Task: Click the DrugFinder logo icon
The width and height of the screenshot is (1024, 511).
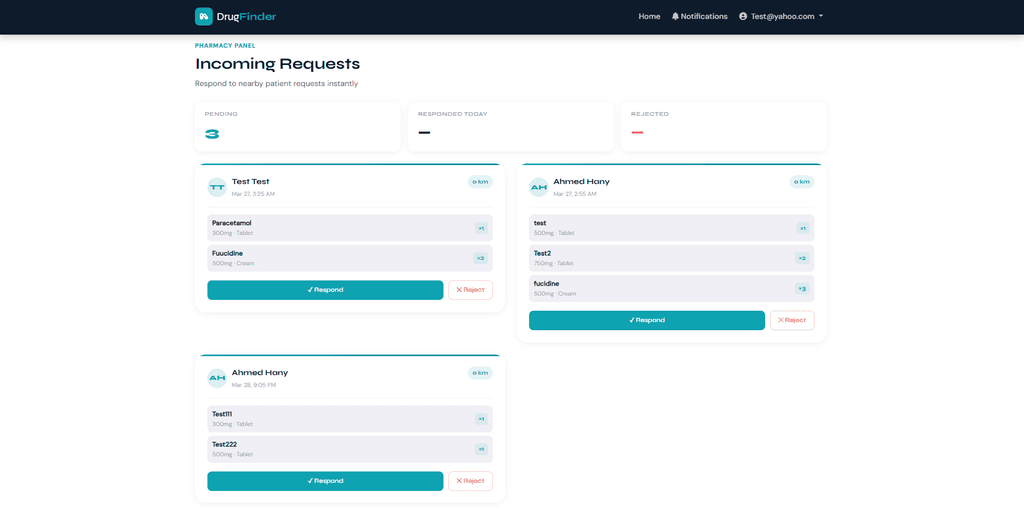Action: click(204, 16)
